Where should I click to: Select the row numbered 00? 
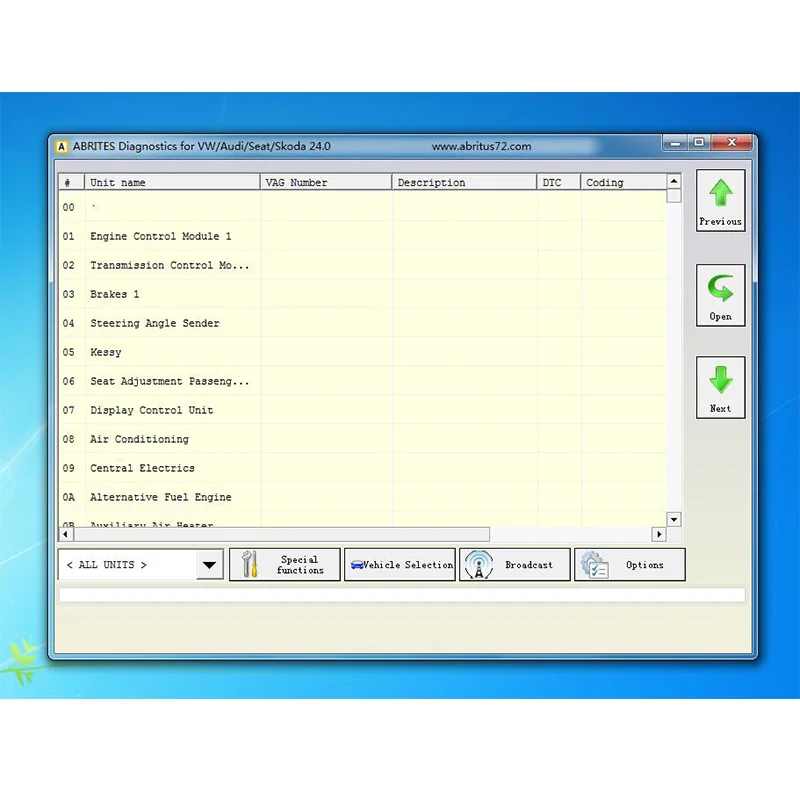363,207
